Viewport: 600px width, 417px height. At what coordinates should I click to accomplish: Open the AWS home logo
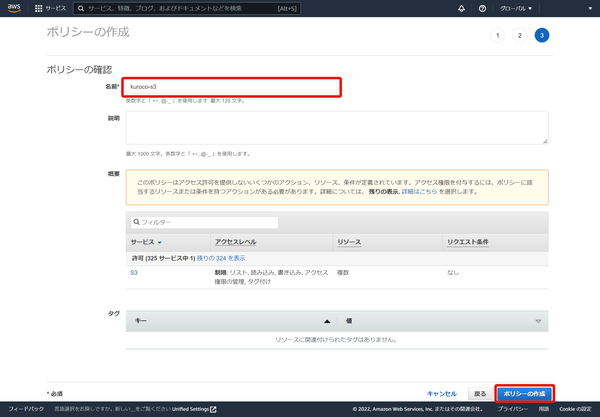tap(14, 8)
